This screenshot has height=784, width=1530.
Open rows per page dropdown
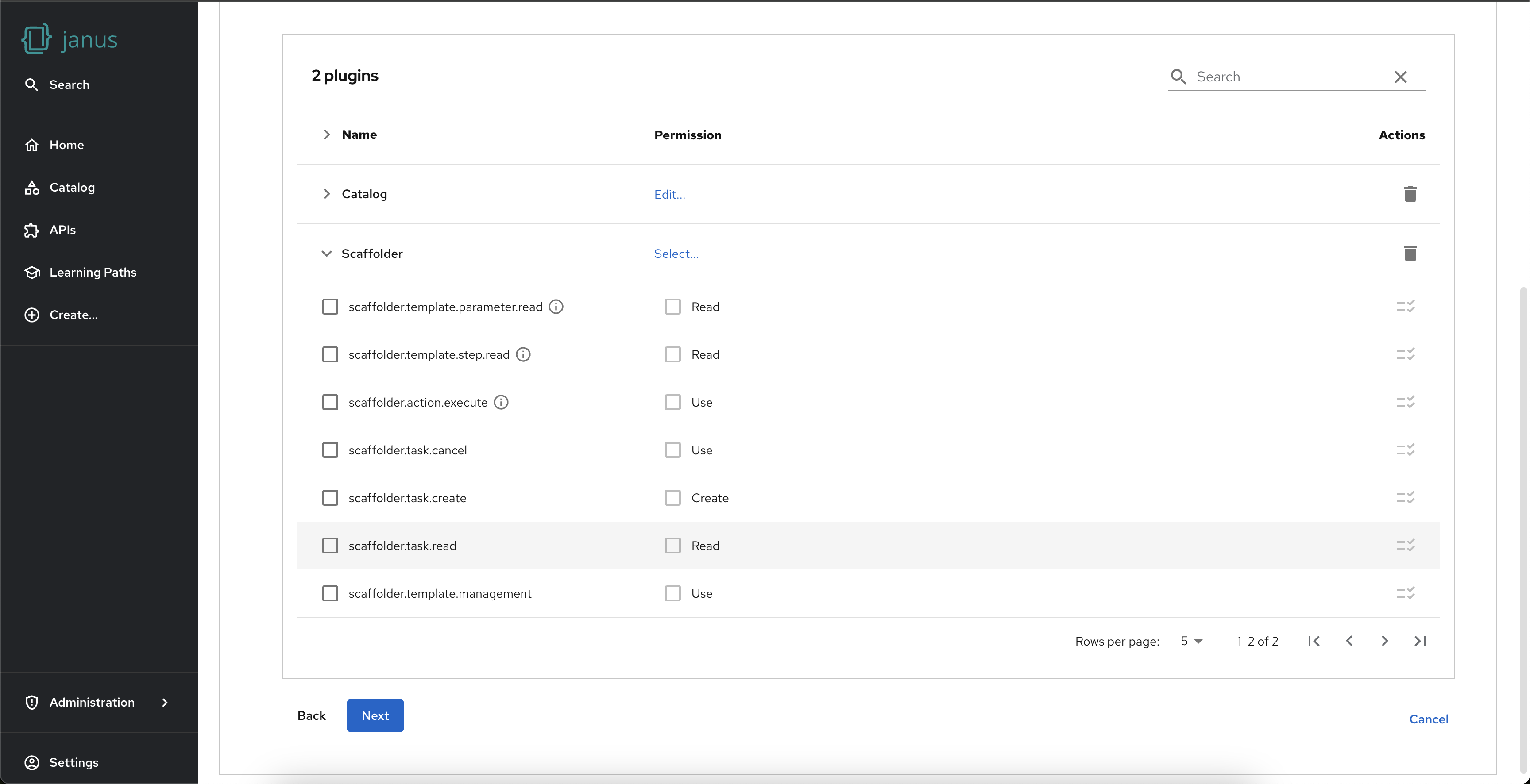point(1191,641)
